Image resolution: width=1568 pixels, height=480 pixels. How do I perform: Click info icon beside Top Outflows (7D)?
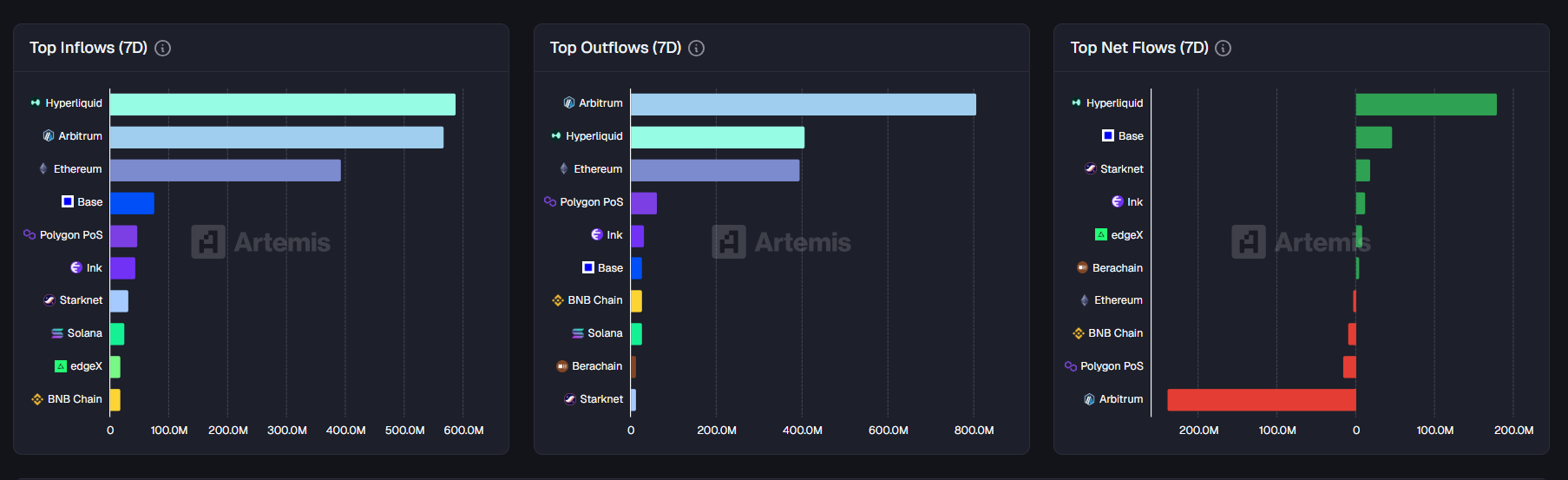[696, 49]
